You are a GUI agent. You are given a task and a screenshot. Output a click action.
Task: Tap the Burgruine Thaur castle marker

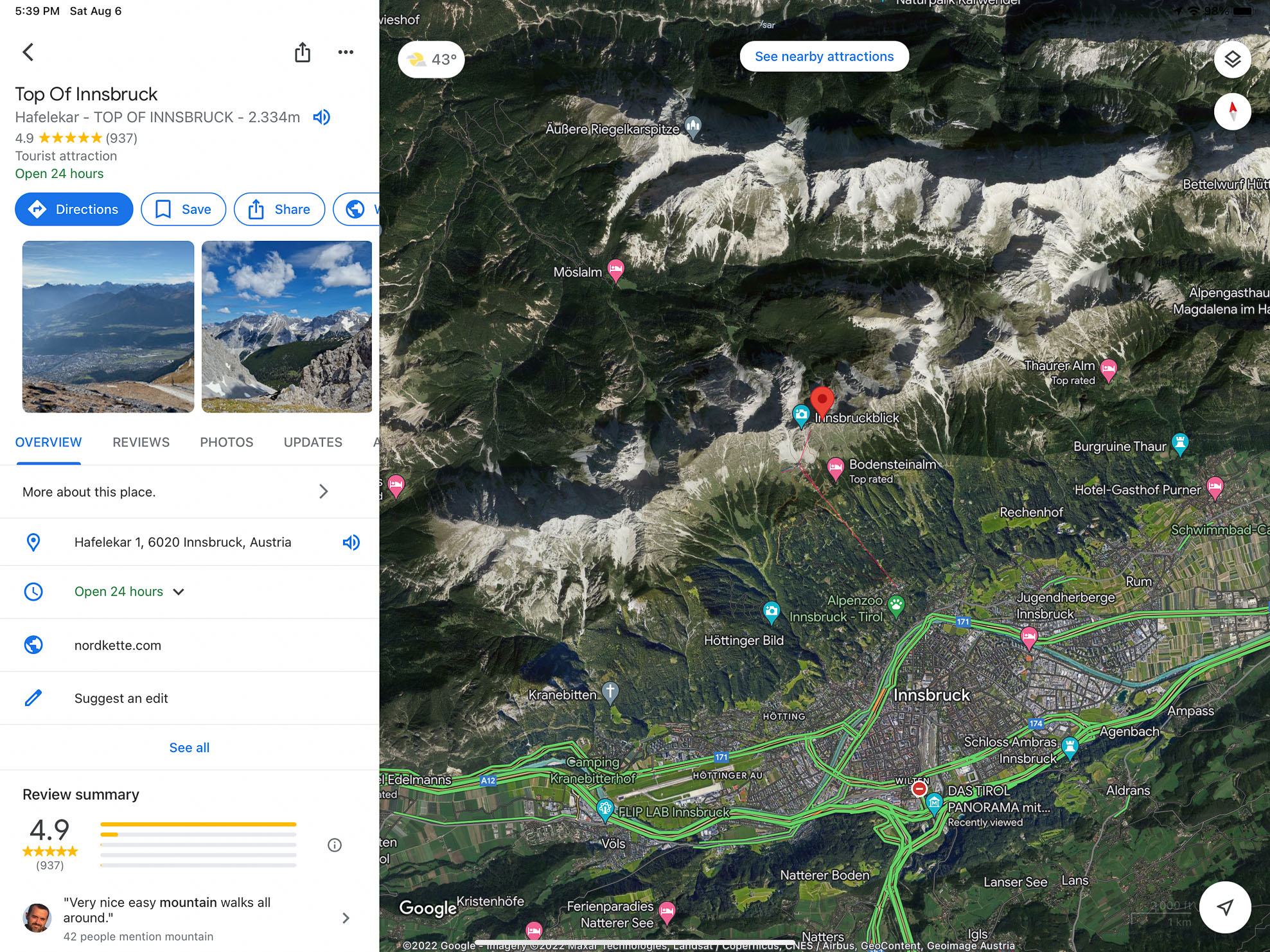pos(1179,444)
